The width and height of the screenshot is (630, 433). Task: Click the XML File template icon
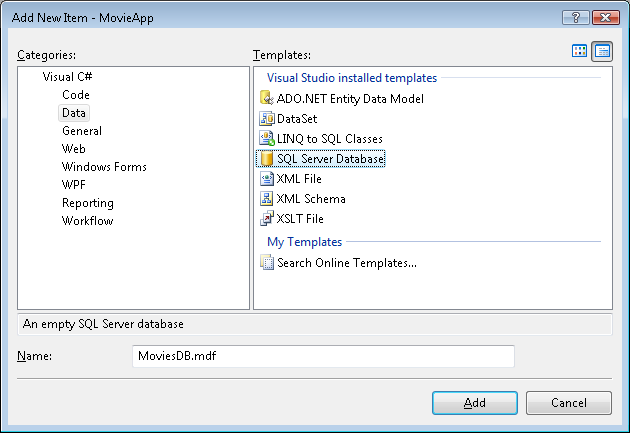pyautogui.click(x=267, y=179)
